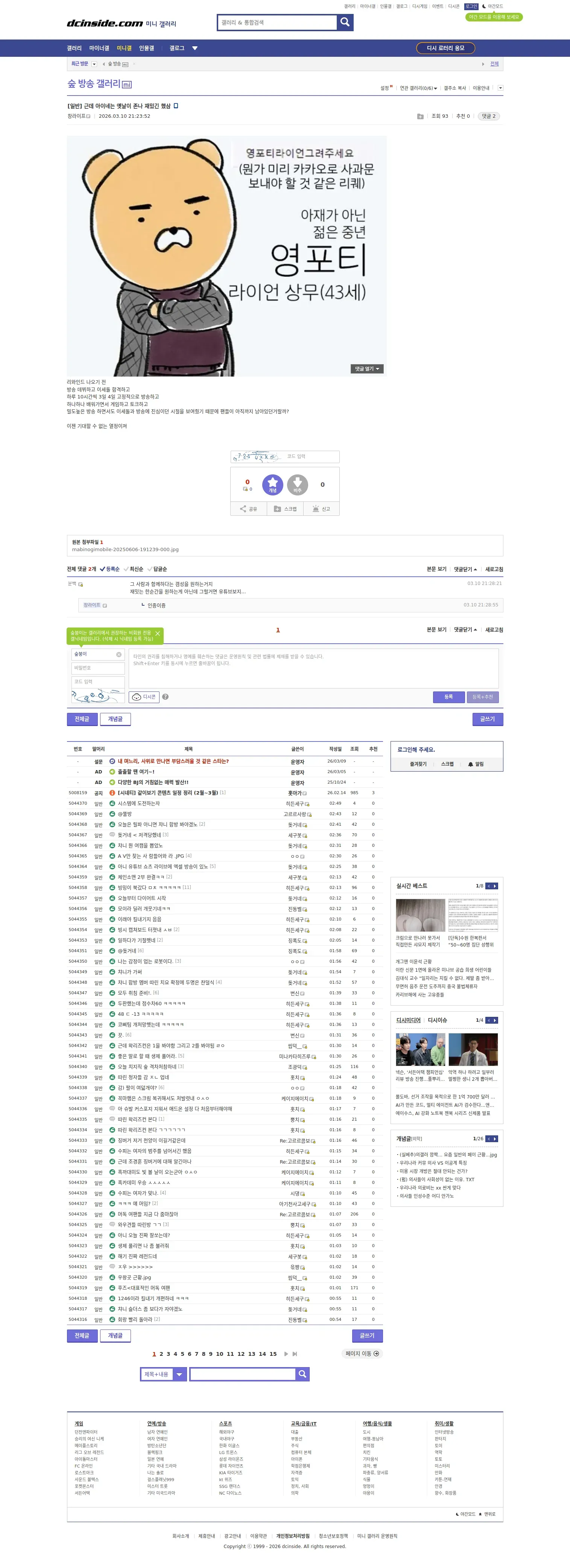Go to the previous 실시간 베스트 page arrow
Viewport: 570px width, 1568px height.
pyautogui.click(x=488, y=886)
